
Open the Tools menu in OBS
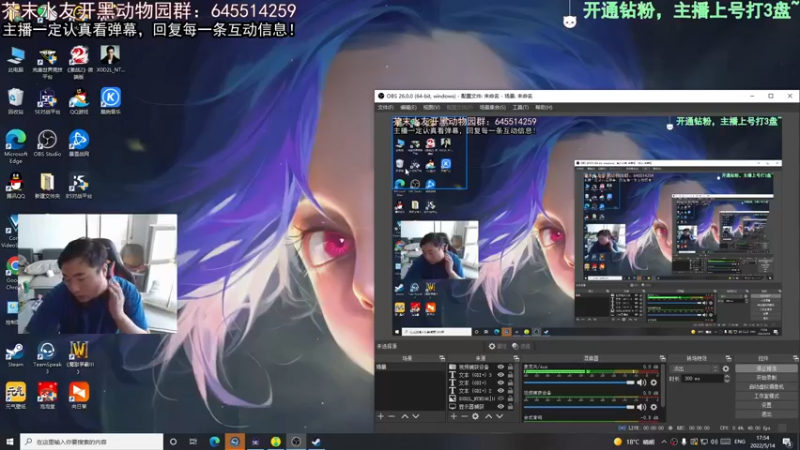click(x=520, y=108)
